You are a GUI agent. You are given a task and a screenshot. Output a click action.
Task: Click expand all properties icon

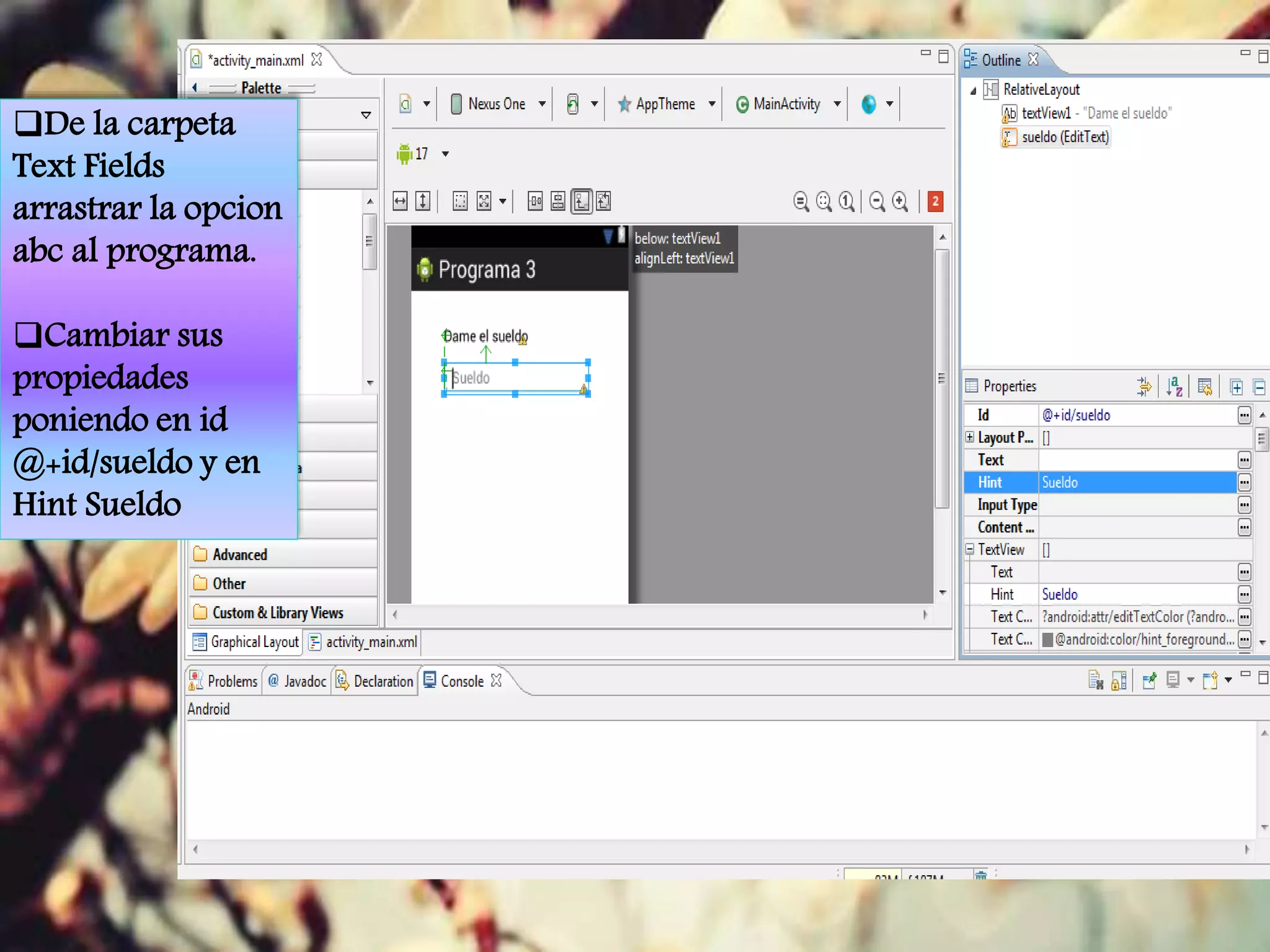pyautogui.click(x=1236, y=387)
